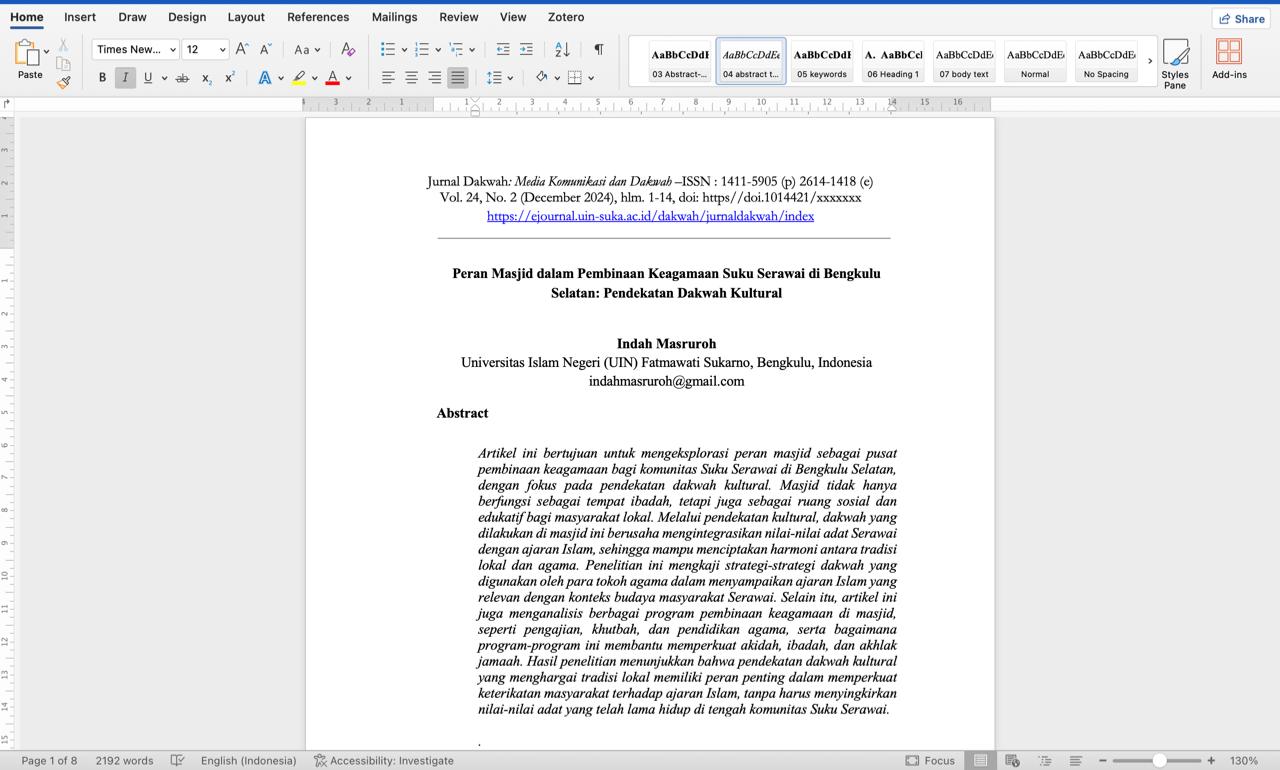
Task: Toggle Bold formatting
Action: (102, 78)
